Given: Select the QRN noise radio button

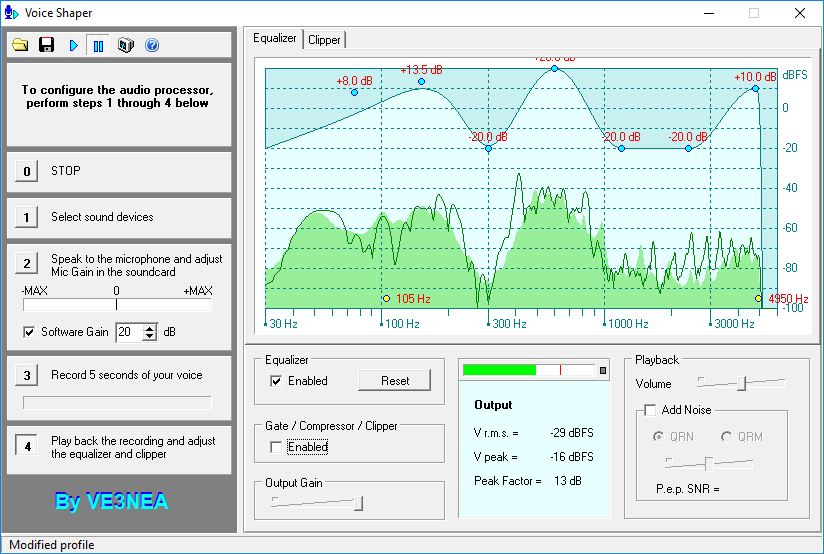Looking at the screenshot, I should pyautogui.click(x=658, y=437).
